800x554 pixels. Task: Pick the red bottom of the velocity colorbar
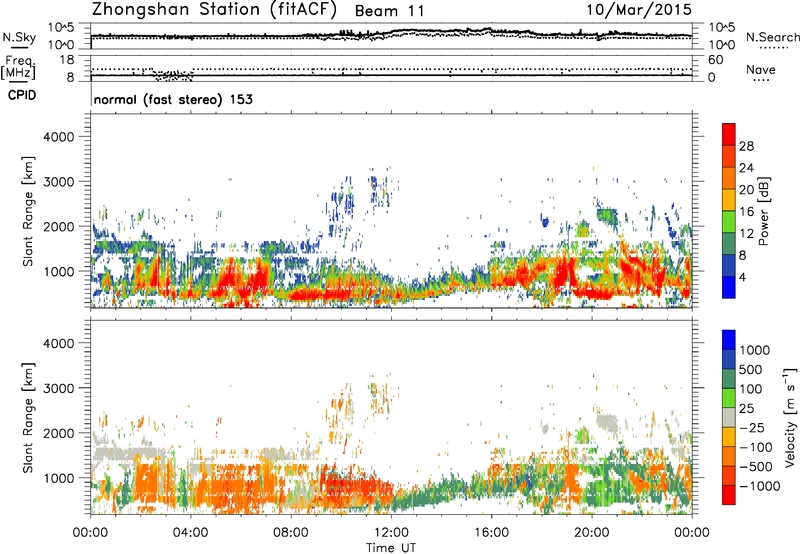(x=729, y=495)
